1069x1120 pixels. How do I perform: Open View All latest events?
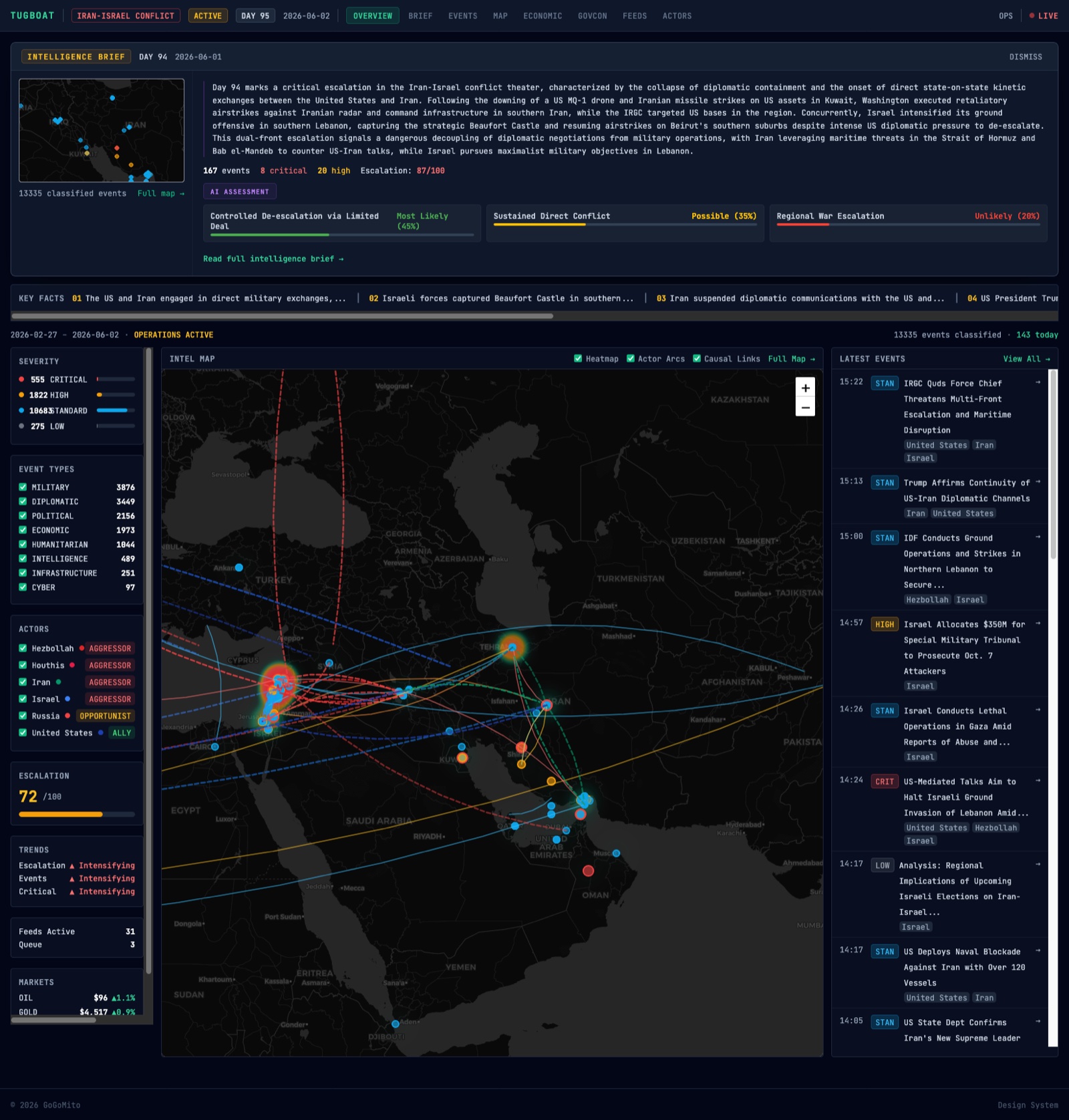coord(1026,359)
